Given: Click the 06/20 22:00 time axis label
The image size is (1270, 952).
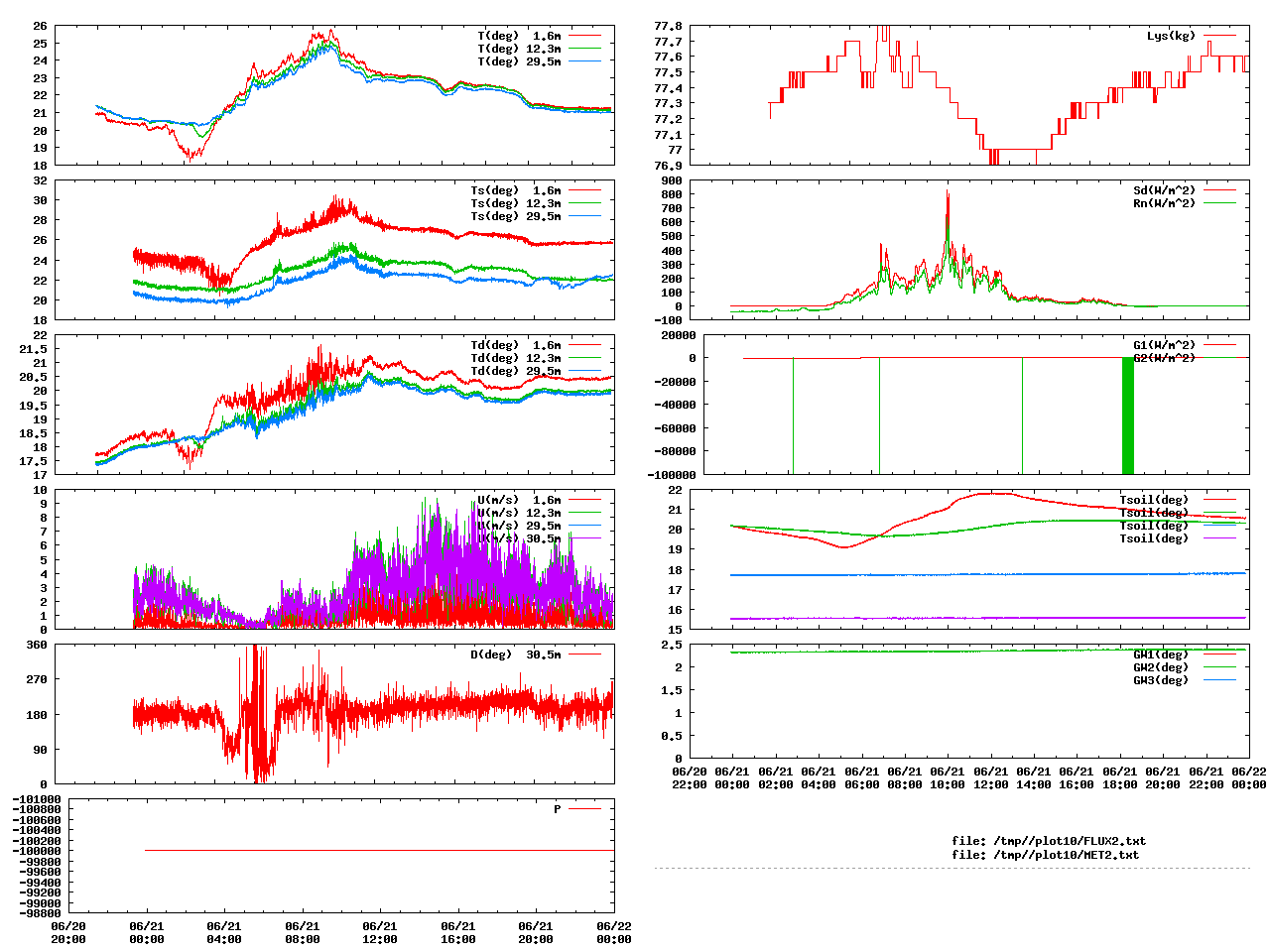Looking at the screenshot, I should click(690, 778).
